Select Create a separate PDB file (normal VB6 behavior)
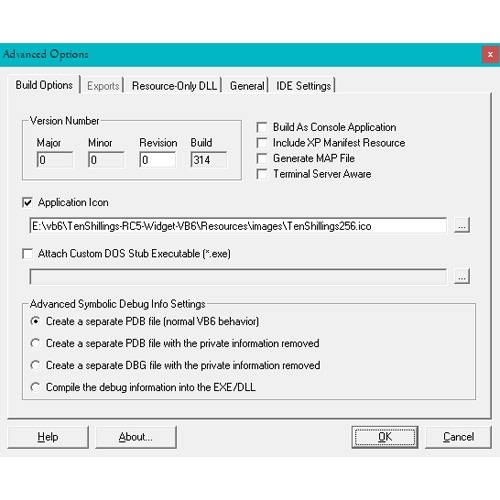The width and height of the screenshot is (500, 500). [x=35, y=321]
